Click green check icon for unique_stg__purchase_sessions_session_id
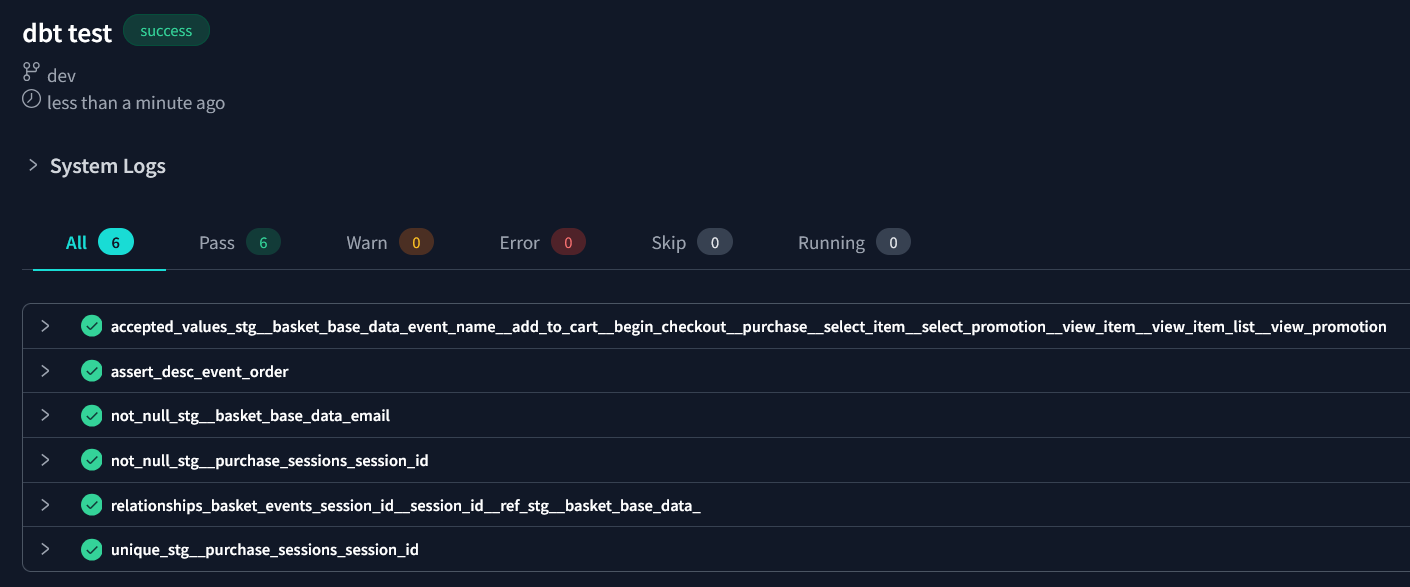 click(92, 549)
